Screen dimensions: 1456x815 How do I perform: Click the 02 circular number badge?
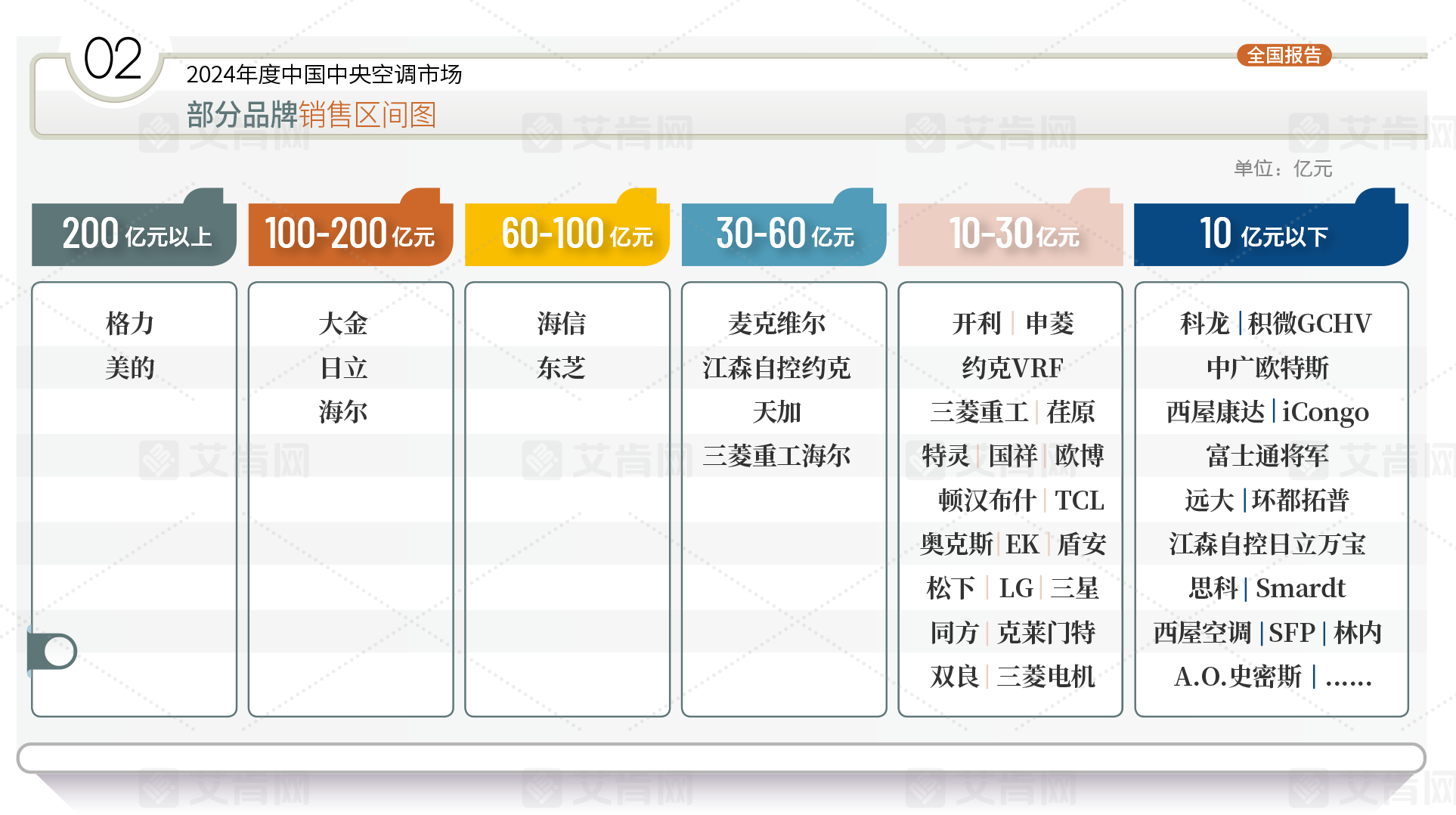[x=113, y=59]
